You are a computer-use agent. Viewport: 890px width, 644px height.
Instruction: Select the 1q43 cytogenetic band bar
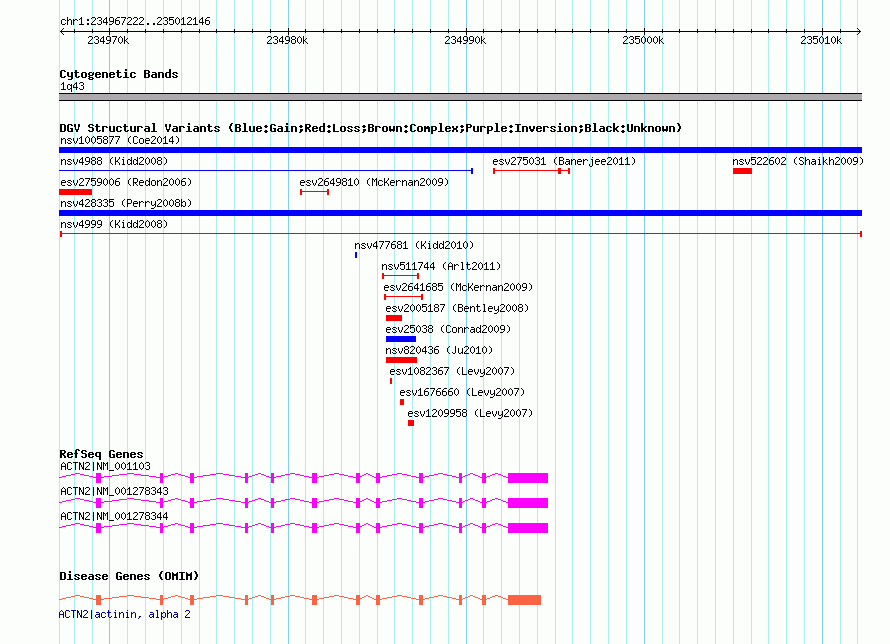tap(460, 98)
